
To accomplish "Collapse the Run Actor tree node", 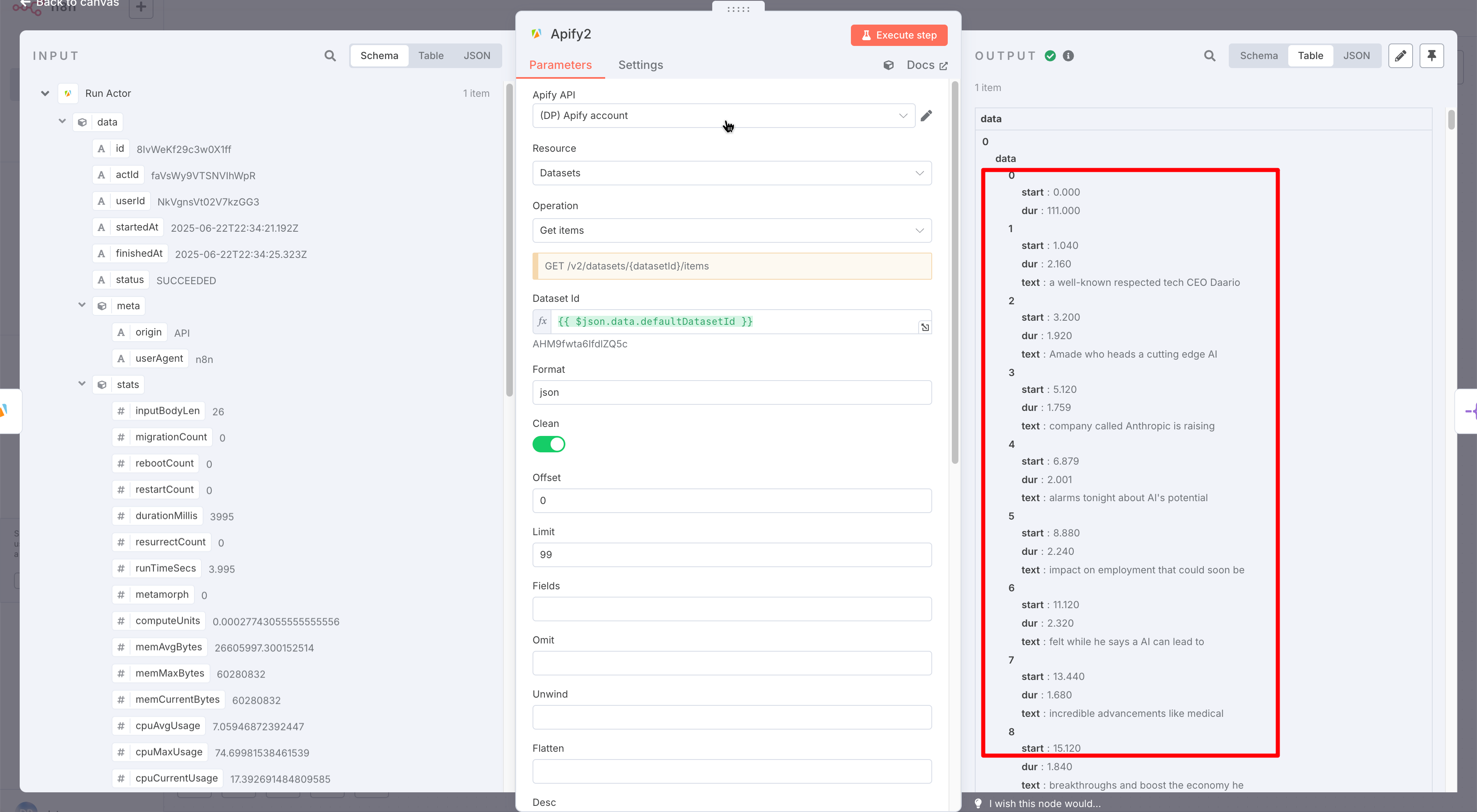I will (x=45, y=94).
